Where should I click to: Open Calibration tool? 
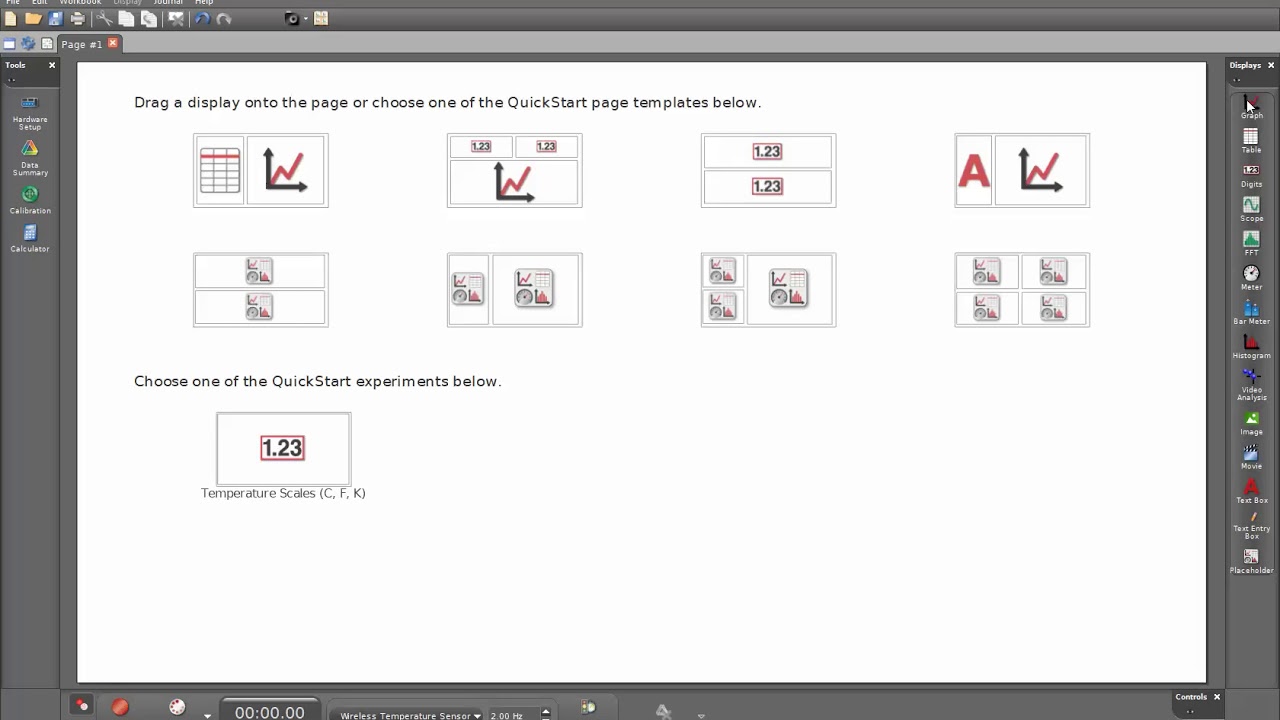(x=30, y=200)
